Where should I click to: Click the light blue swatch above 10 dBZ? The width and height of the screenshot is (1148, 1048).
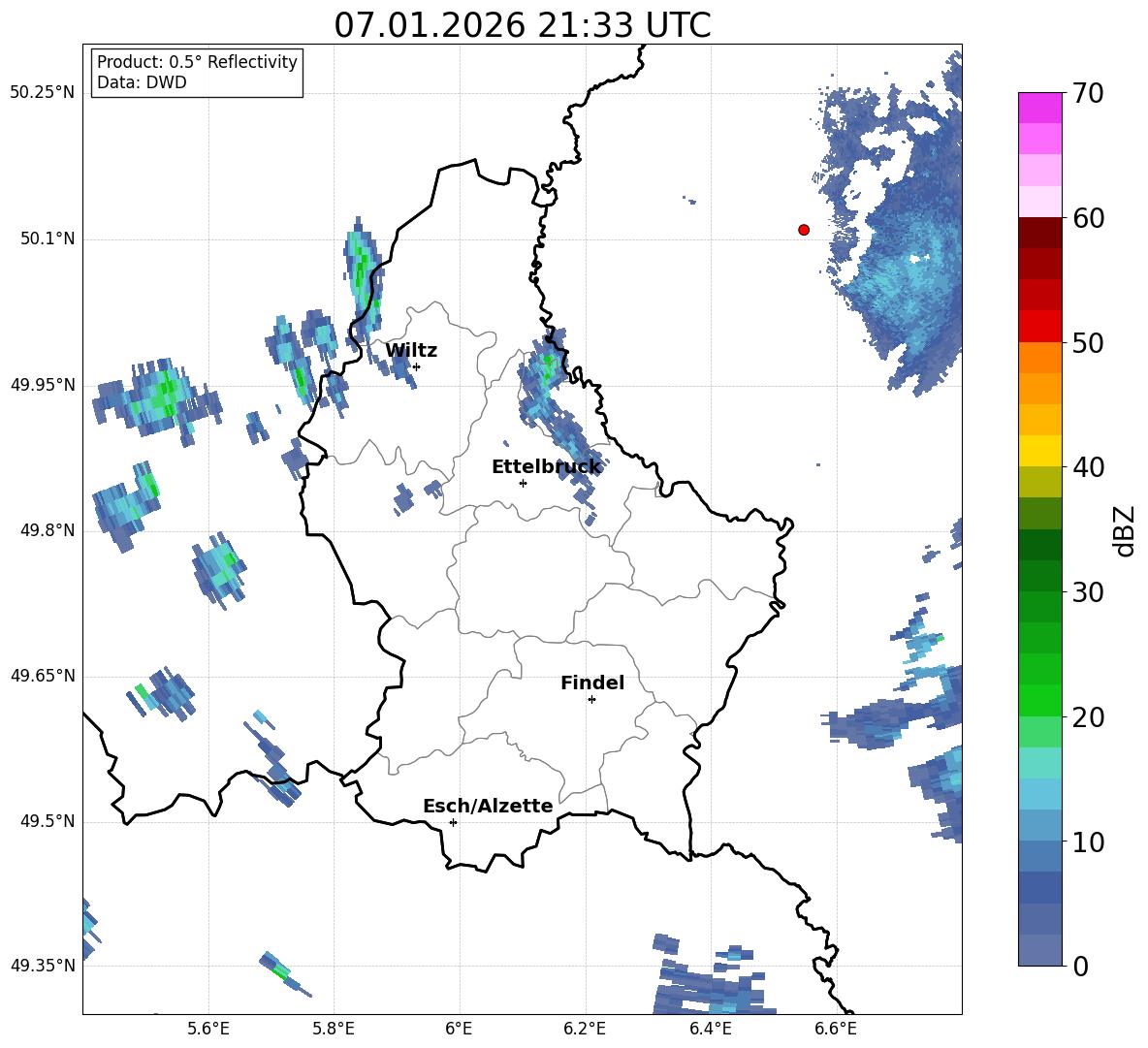click(x=1039, y=794)
